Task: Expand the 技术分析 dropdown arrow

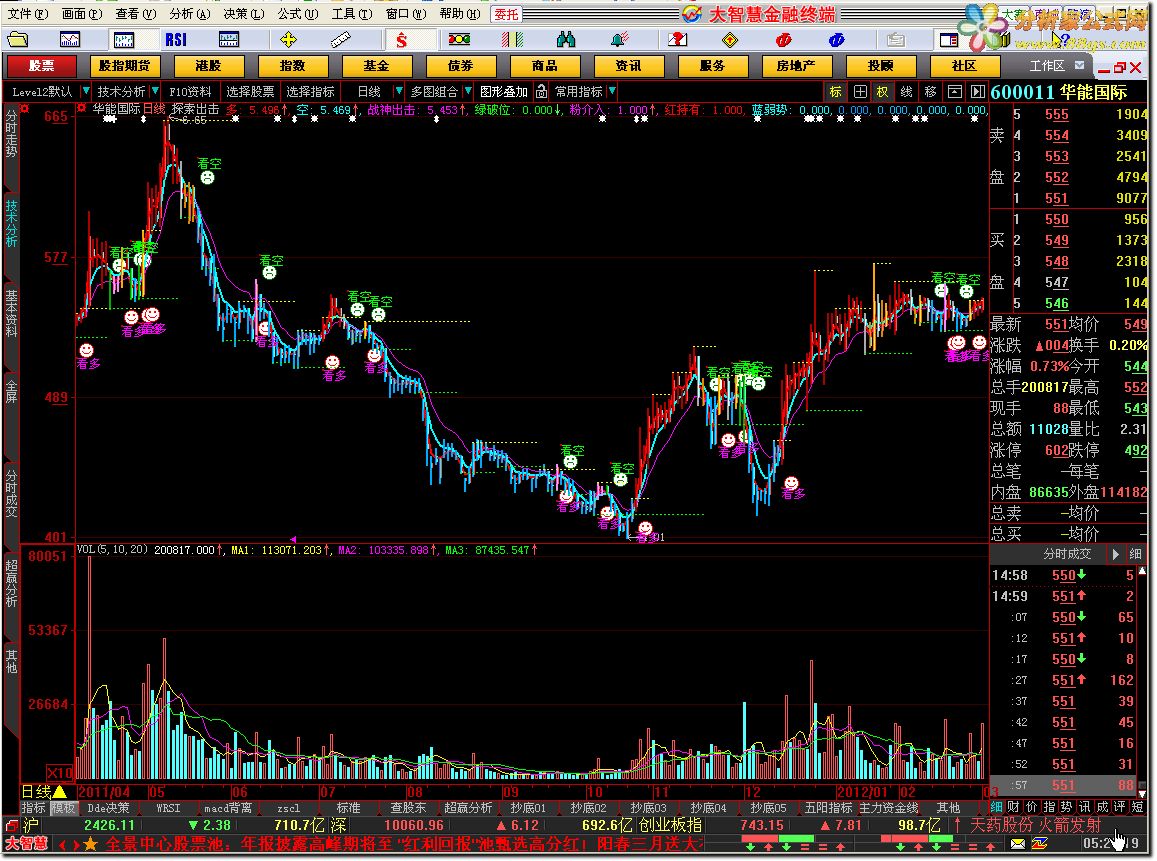Action: [155, 91]
